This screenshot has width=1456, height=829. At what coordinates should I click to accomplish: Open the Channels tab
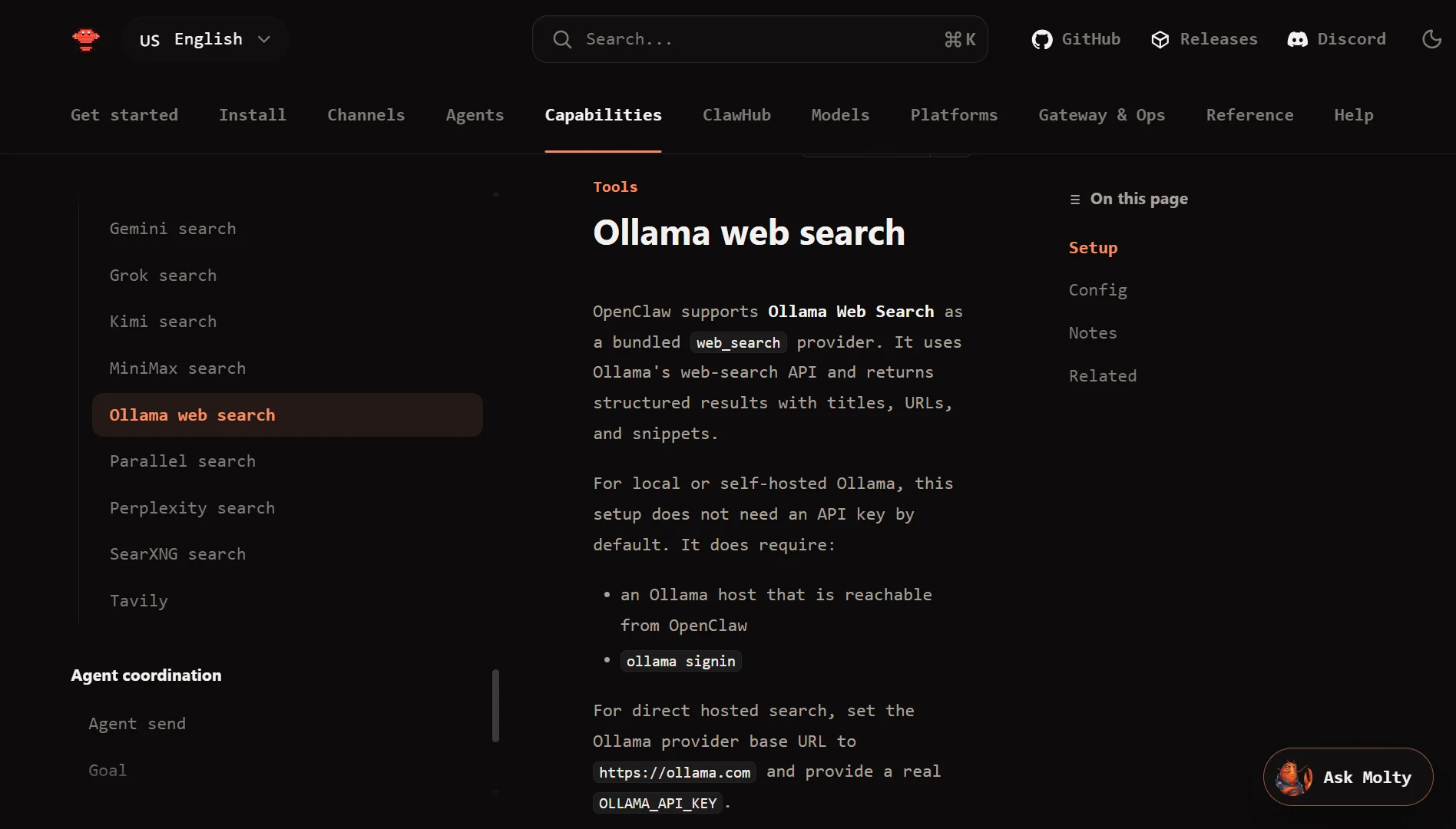tap(366, 115)
